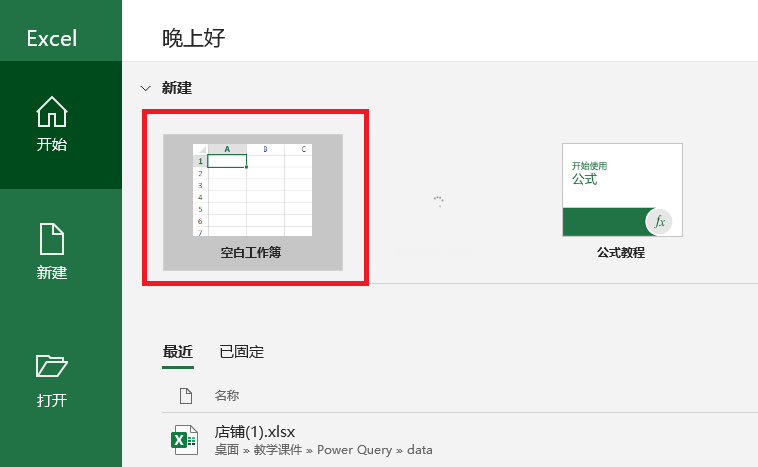
Task: Open the 打开 folder sidebar item
Action: click(x=52, y=381)
